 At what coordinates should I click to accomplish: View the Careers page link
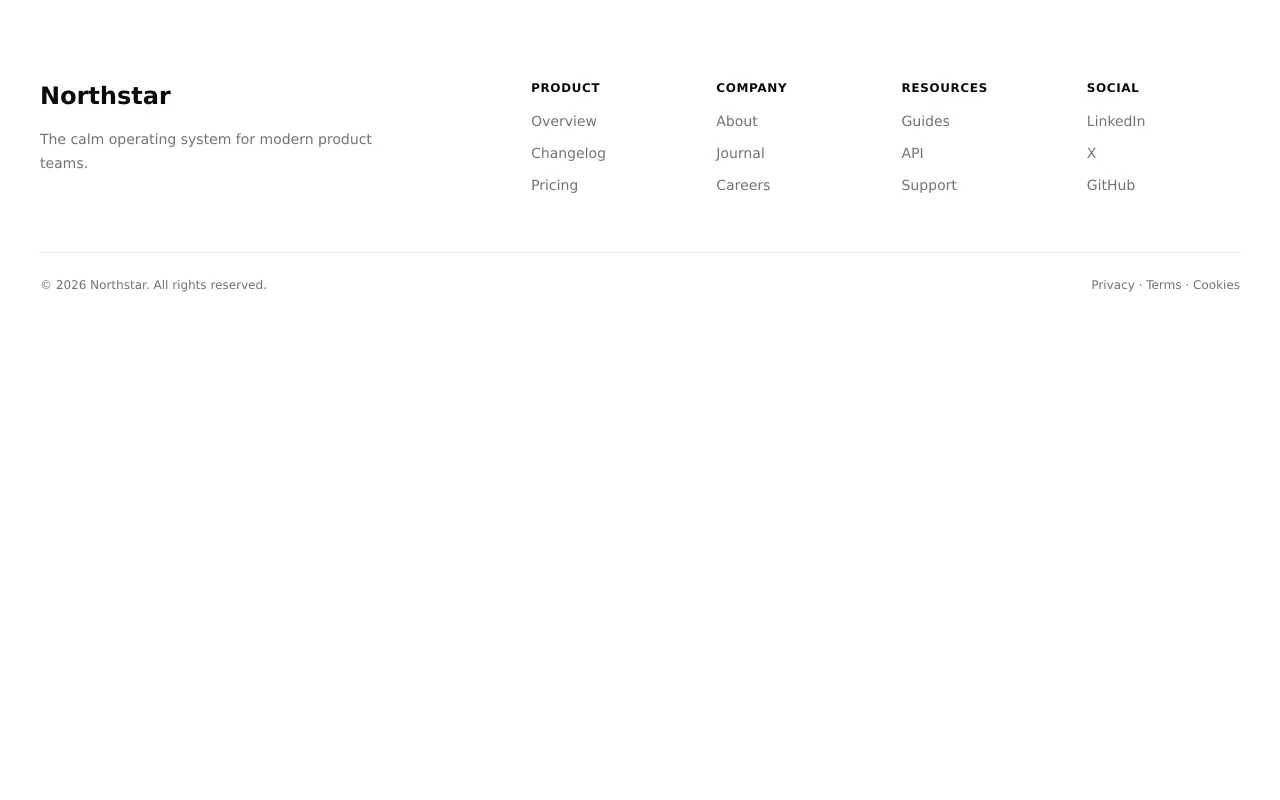pos(743,185)
